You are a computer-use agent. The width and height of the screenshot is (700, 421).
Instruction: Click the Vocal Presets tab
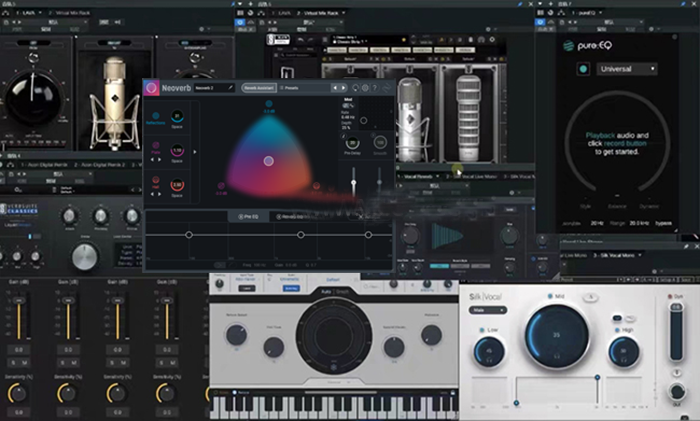(417, 177)
